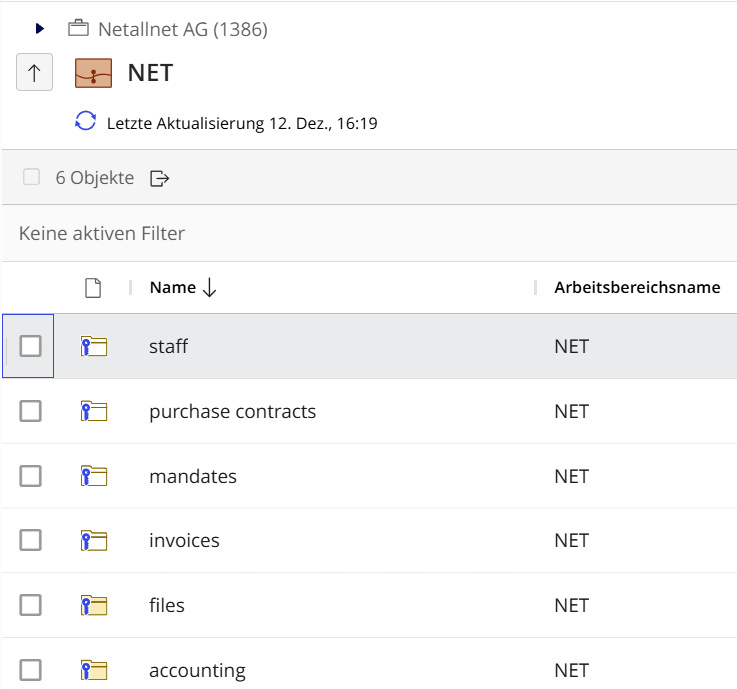Go up one level with arrow button

(x=34, y=73)
